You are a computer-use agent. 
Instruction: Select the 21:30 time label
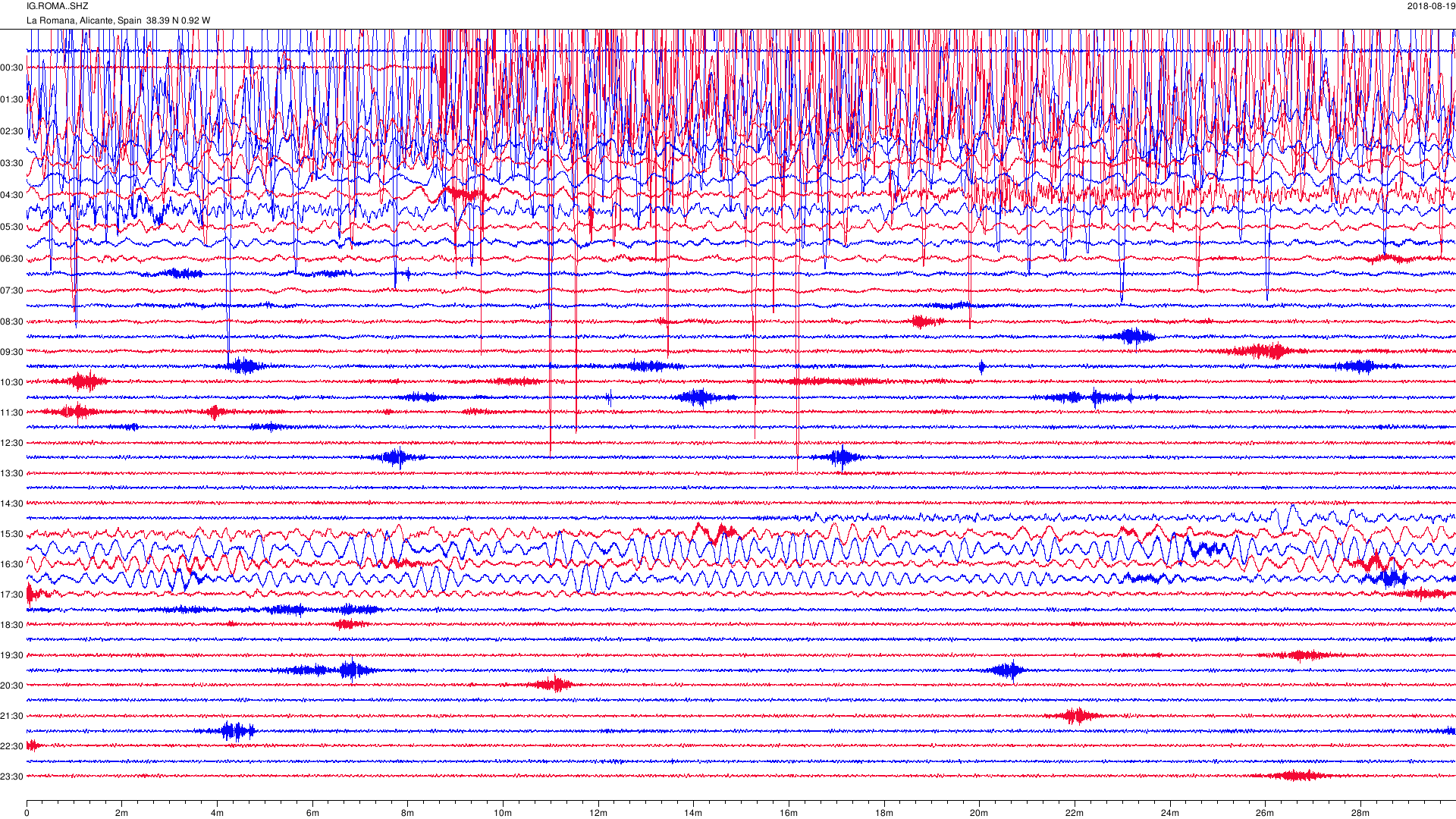(x=11, y=716)
